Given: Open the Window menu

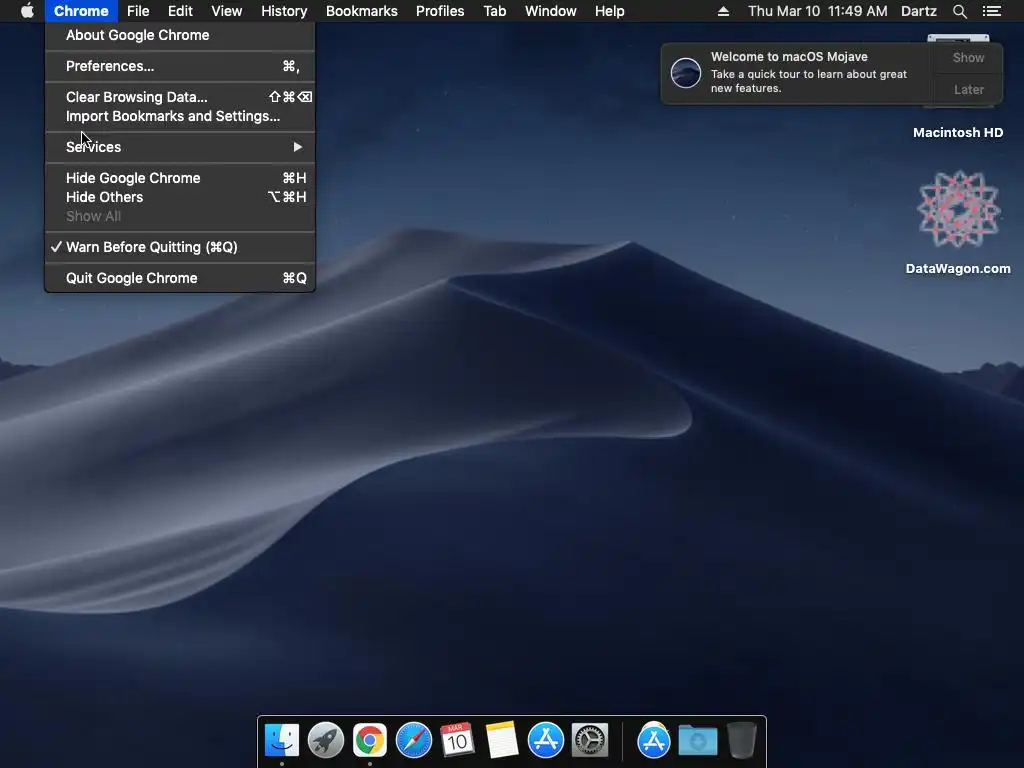Looking at the screenshot, I should 551,11.
